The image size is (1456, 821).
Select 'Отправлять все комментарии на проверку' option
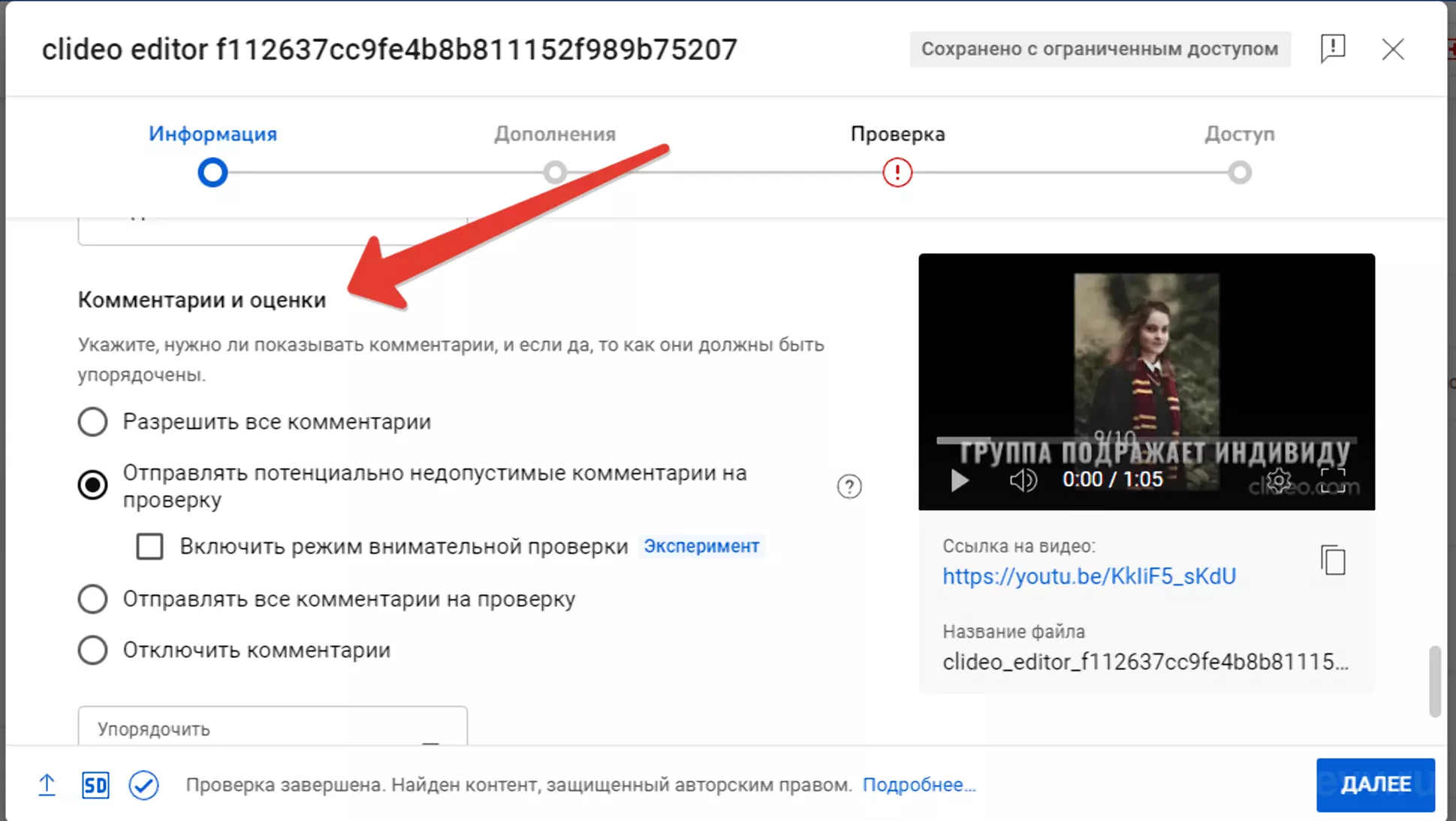[x=92, y=599]
